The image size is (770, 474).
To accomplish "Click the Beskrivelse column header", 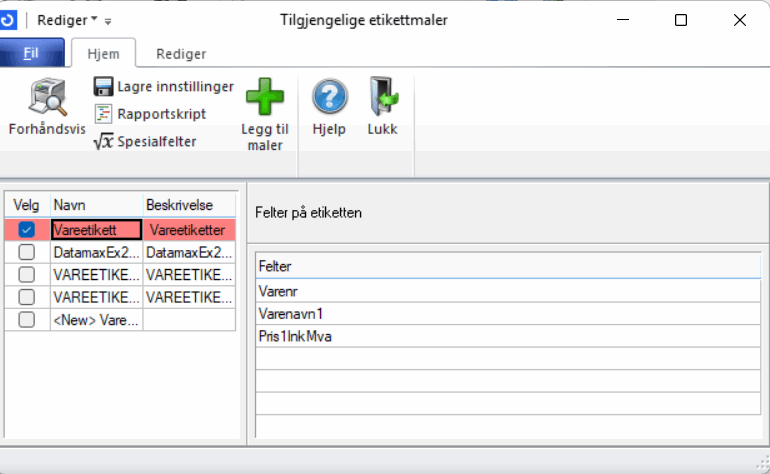I will coord(189,205).
